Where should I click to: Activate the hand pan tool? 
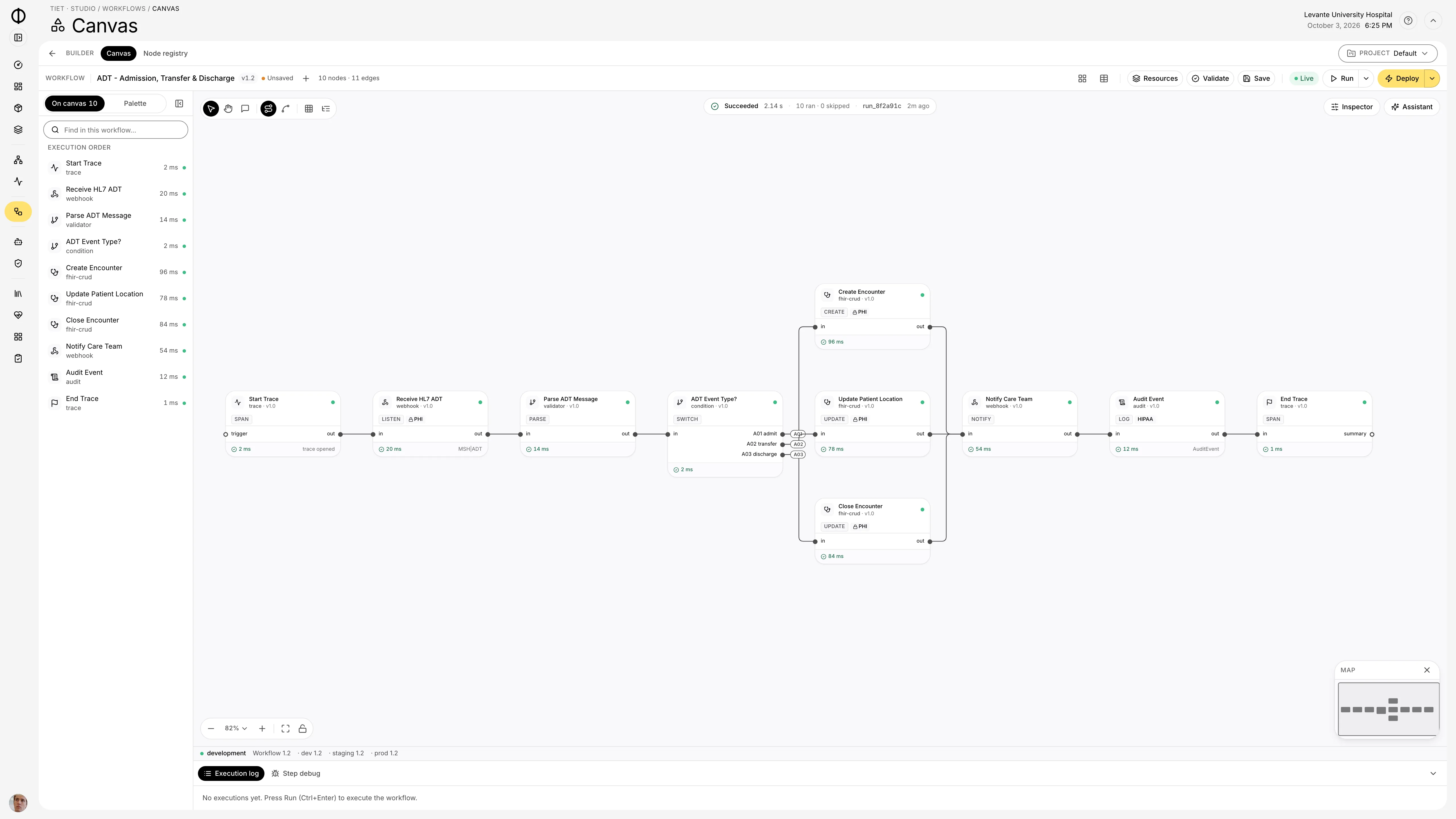point(228,109)
